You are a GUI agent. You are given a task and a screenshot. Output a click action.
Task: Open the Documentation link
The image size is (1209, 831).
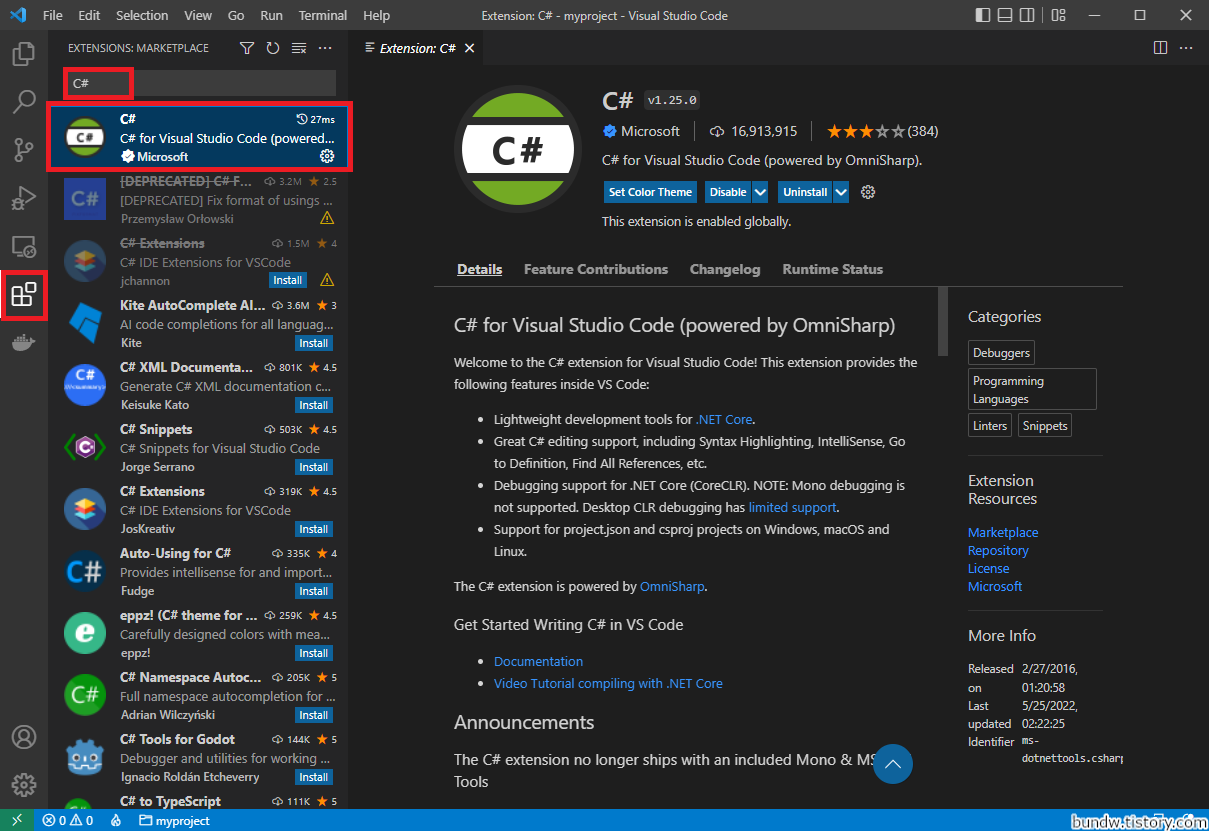(x=538, y=661)
